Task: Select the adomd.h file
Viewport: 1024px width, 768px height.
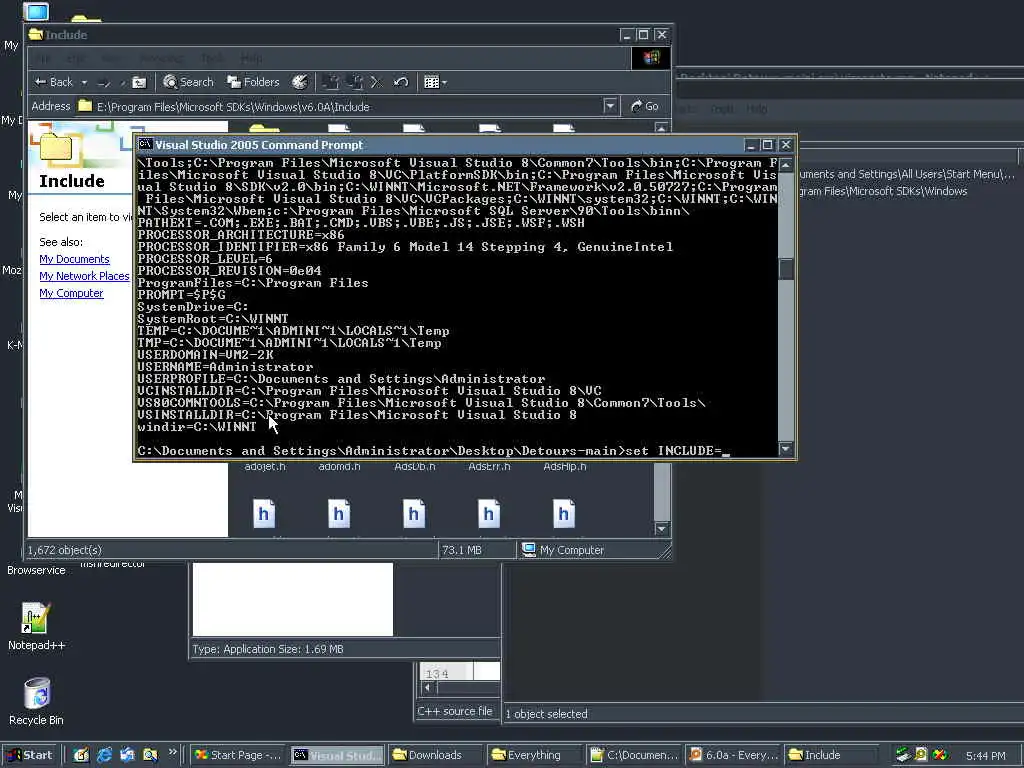Action: click(339, 466)
